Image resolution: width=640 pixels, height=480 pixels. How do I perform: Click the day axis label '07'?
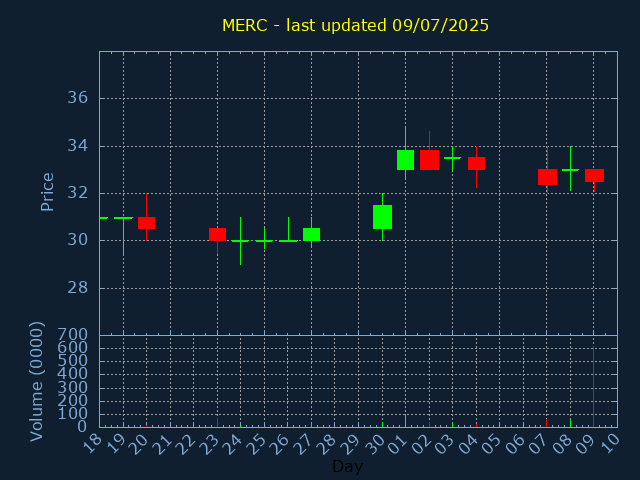[540, 444]
